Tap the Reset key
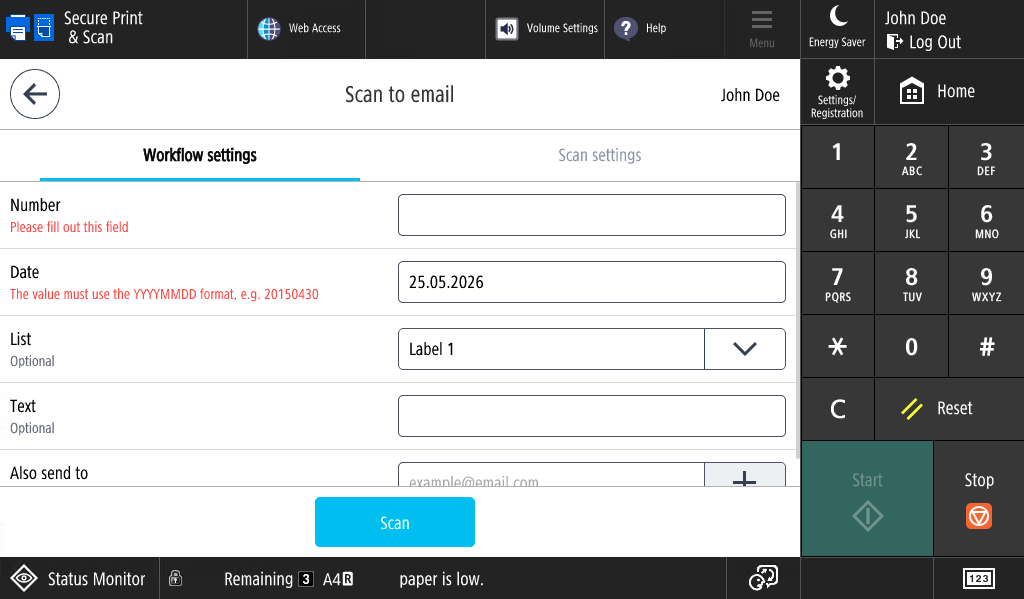This screenshot has height=599, width=1024. (949, 409)
